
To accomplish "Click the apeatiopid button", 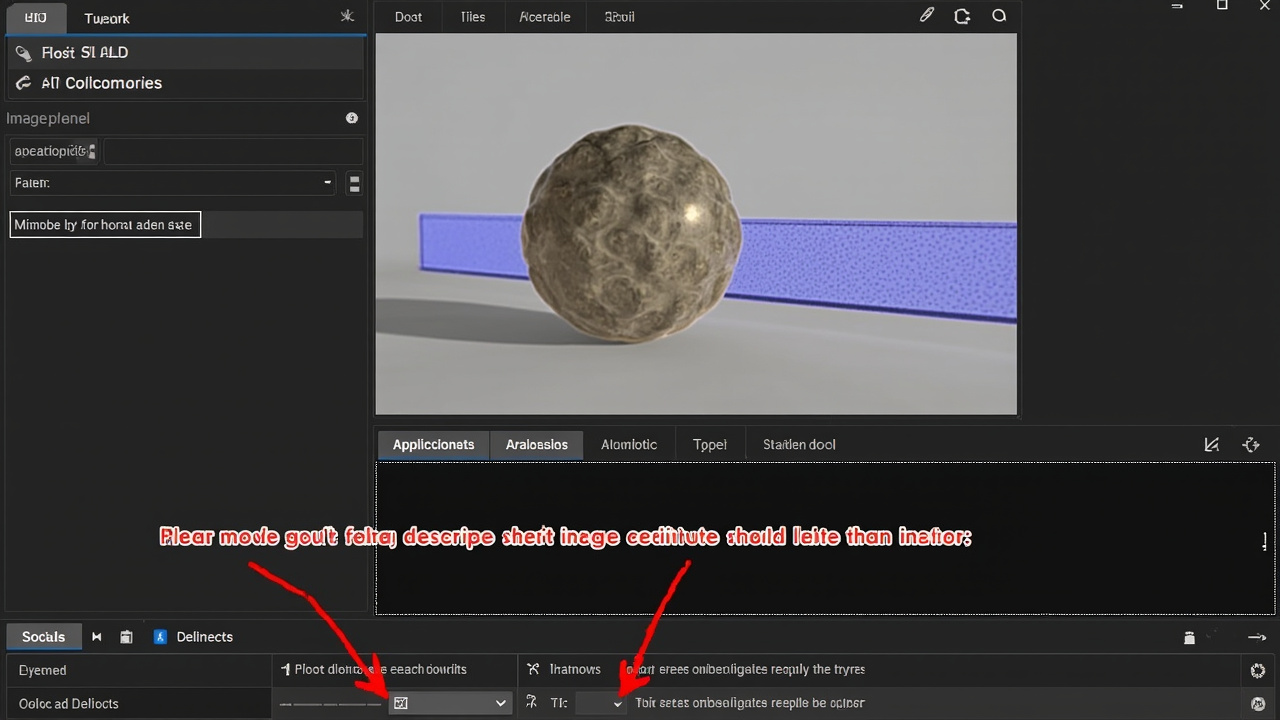I will point(55,151).
